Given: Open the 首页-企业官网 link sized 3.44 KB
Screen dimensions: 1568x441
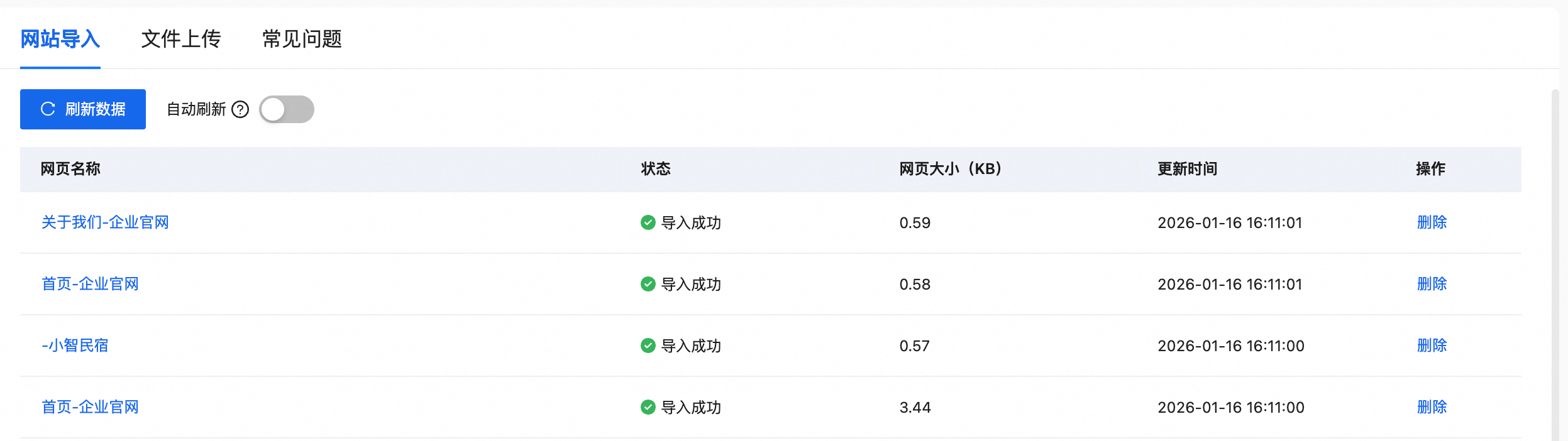Looking at the screenshot, I should tap(90, 407).
